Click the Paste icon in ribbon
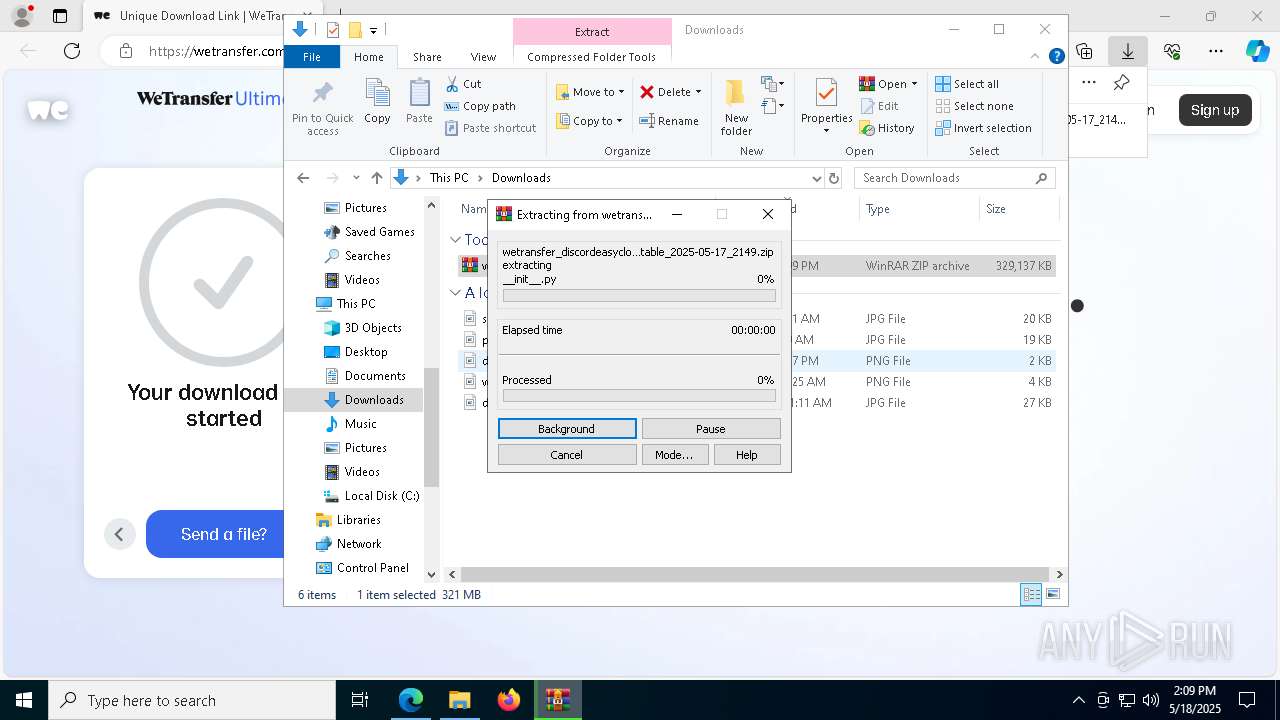Screen dimensions: 1280x720 pyautogui.click(x=419, y=102)
